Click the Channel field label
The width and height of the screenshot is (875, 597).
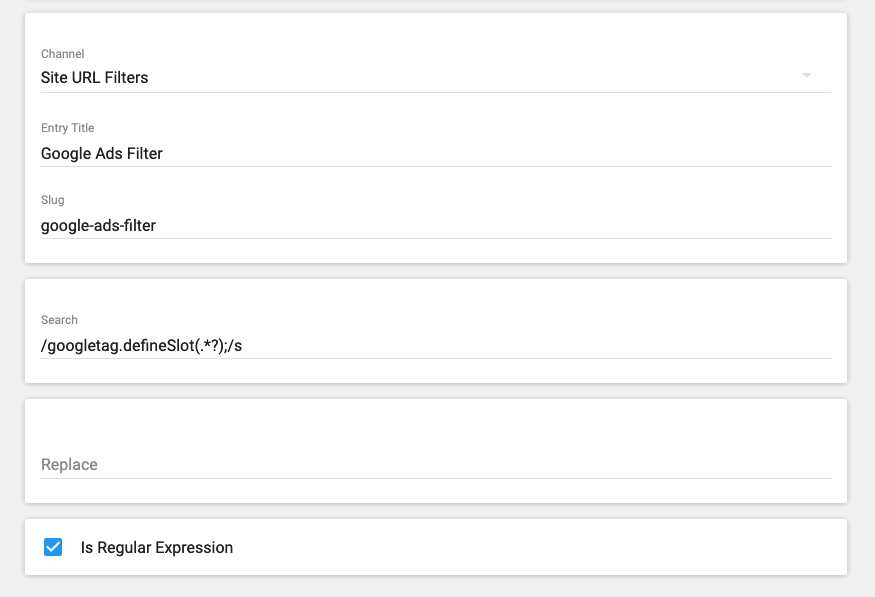coord(63,53)
